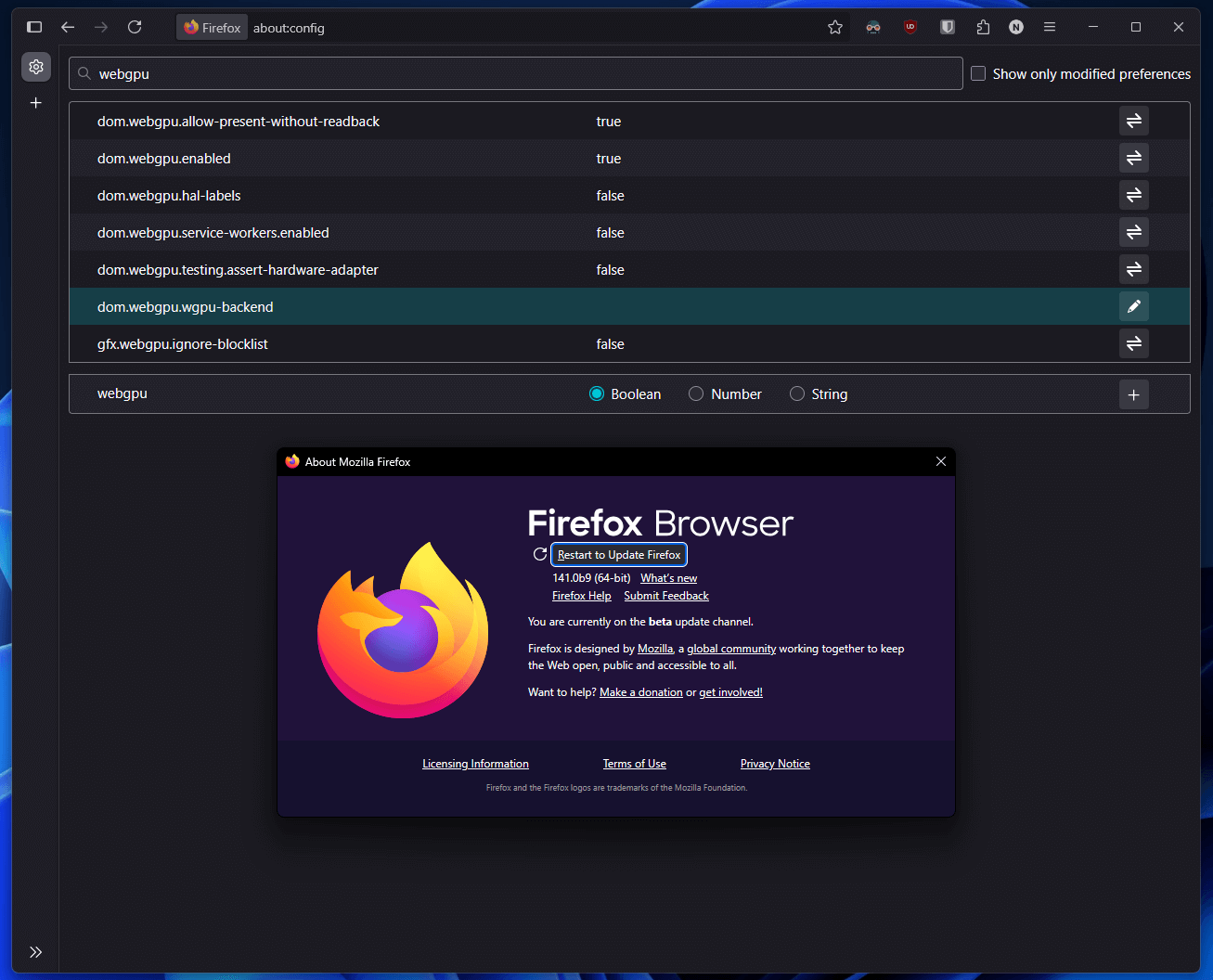Click the N-circle extension icon
Viewport: 1213px width, 980px height.
point(1016,27)
